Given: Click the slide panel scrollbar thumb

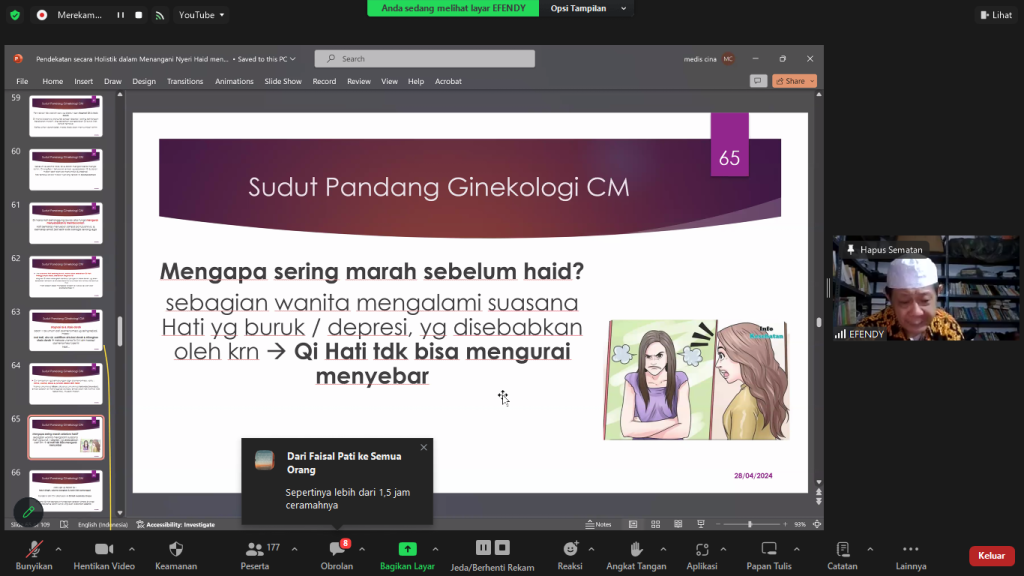Looking at the screenshot, I should click(120, 331).
